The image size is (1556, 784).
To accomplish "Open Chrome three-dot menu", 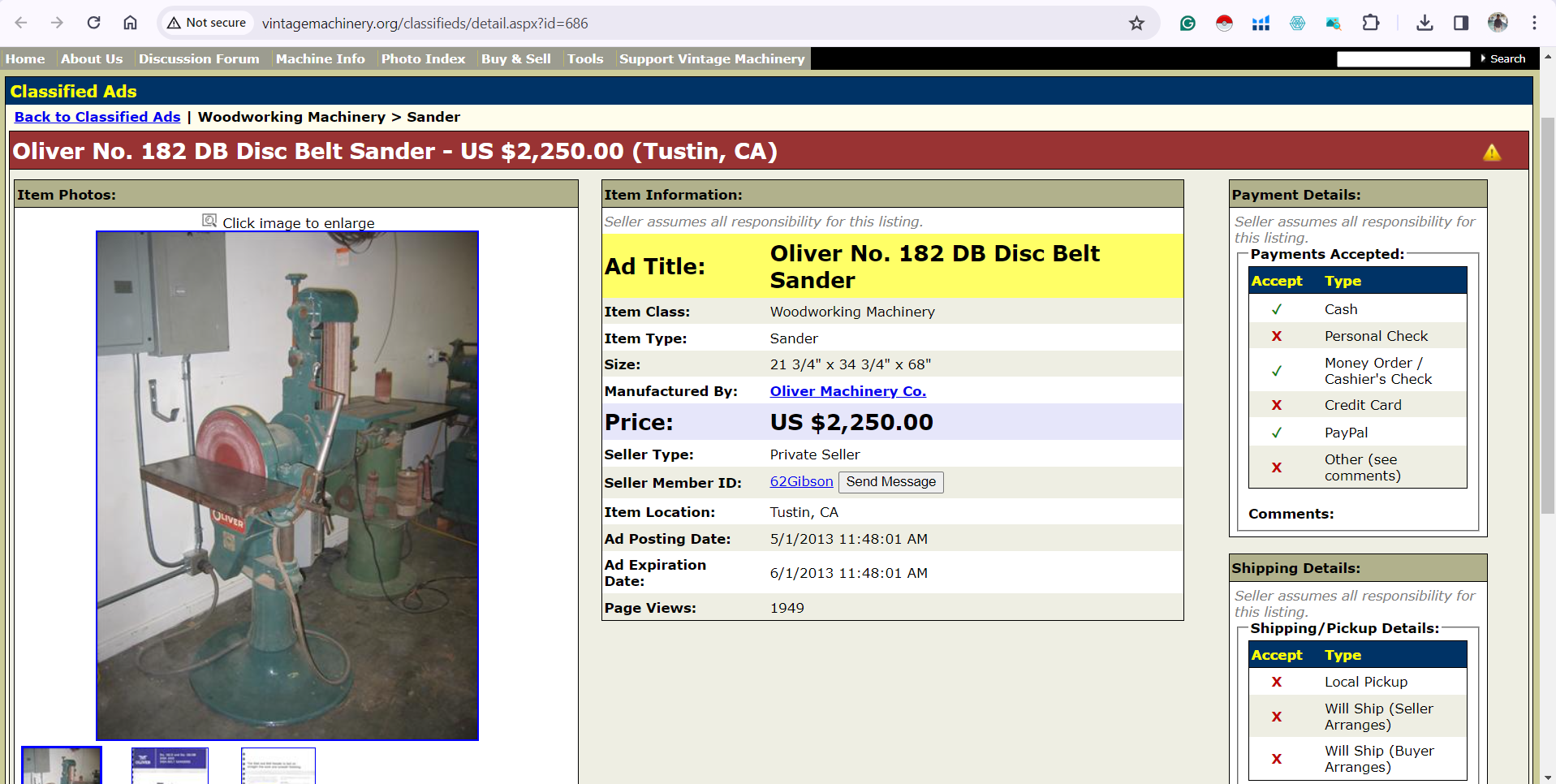I will tap(1534, 23).
